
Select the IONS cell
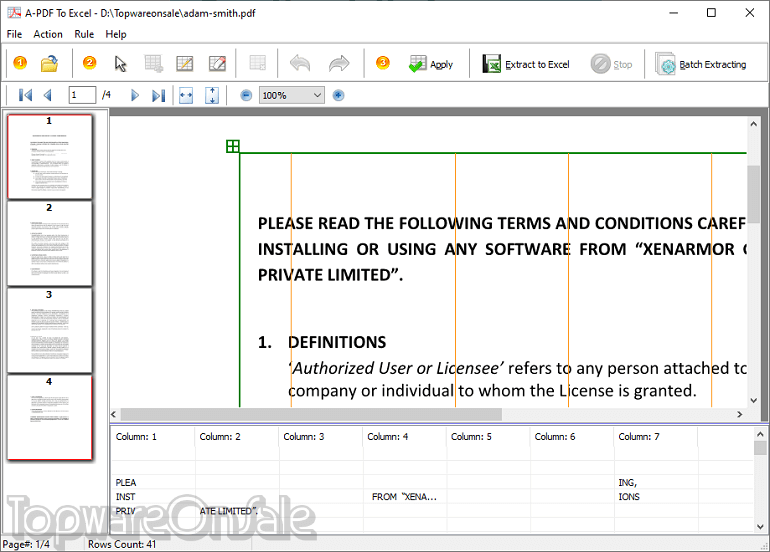click(656, 497)
